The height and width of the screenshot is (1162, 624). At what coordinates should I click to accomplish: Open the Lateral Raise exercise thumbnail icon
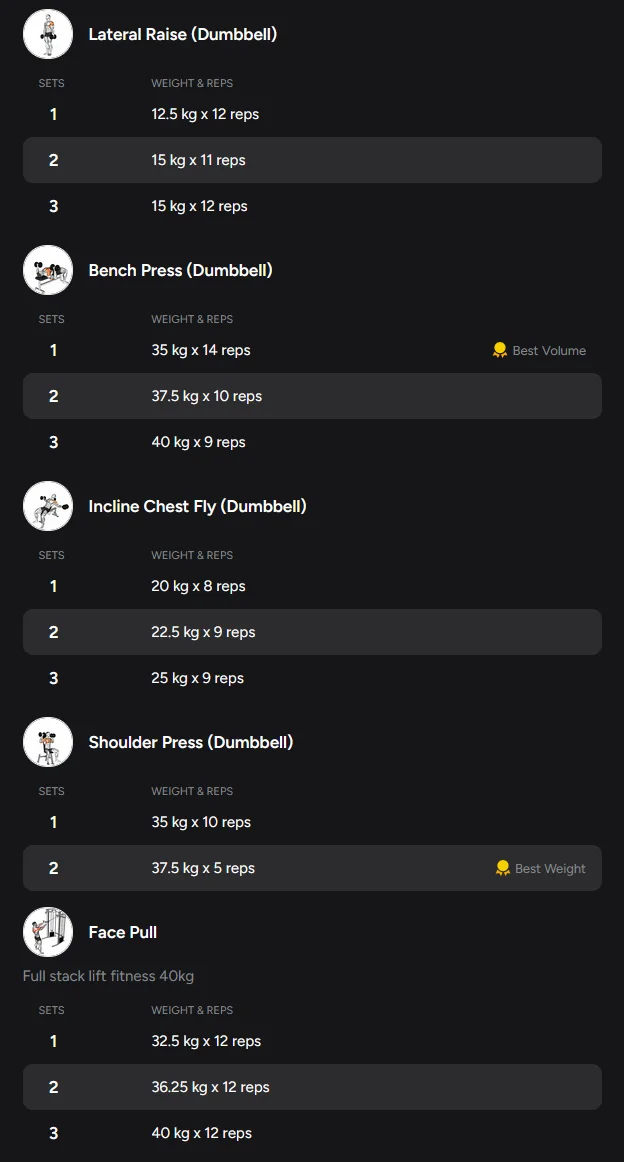coord(48,34)
